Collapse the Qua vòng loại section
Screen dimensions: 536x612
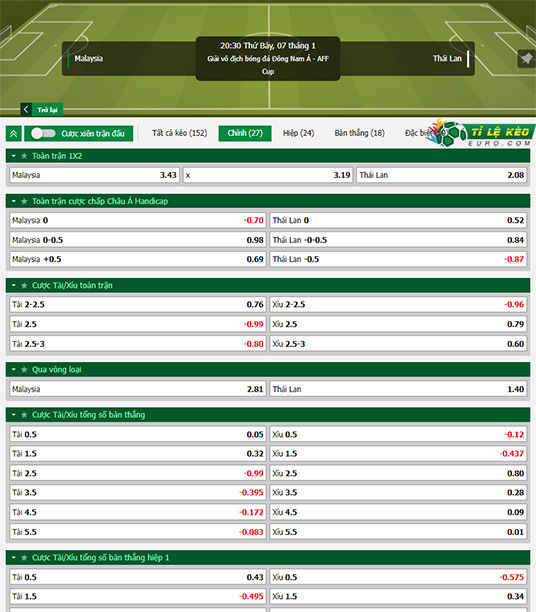tap(14, 370)
